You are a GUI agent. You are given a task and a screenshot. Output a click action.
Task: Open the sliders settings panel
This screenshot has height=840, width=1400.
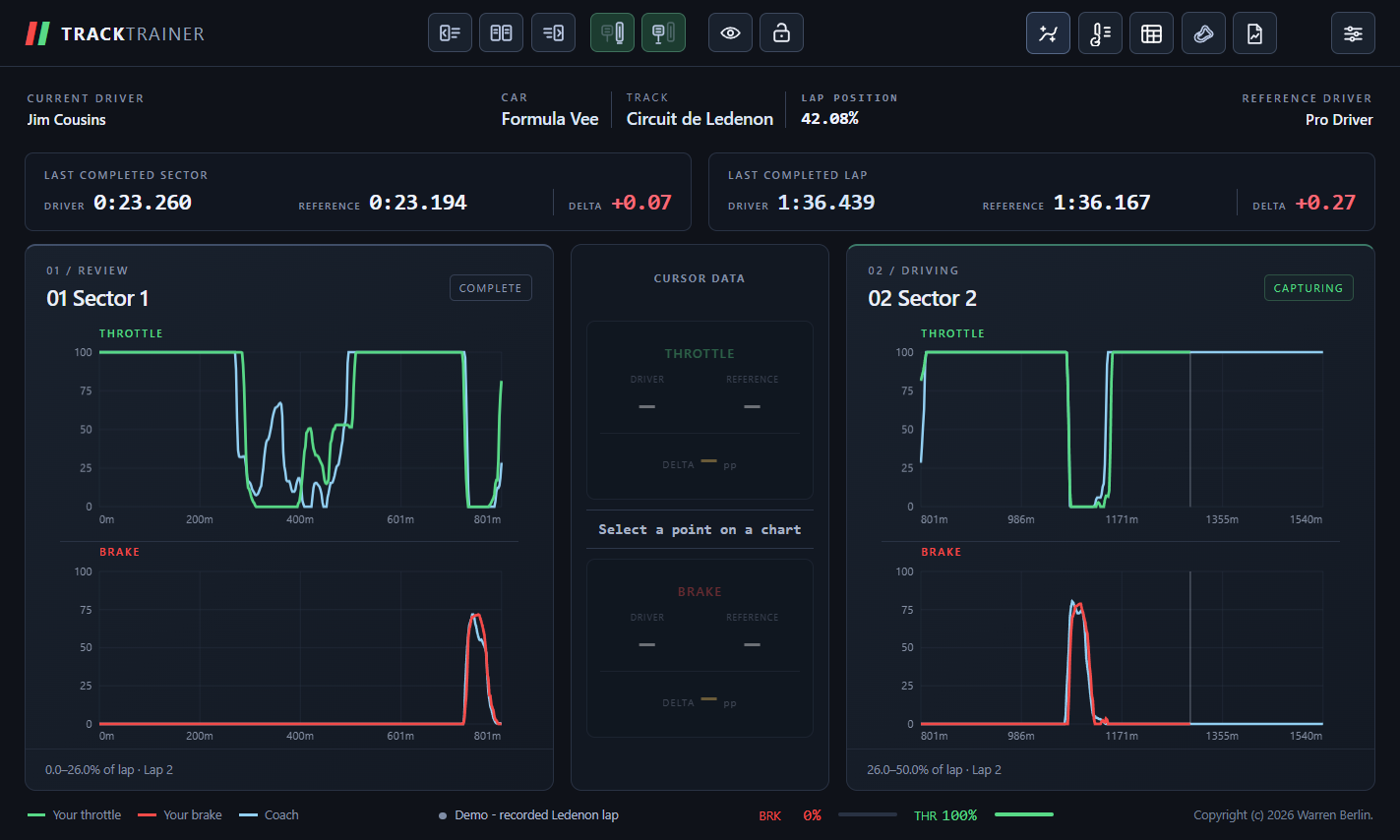1353,33
